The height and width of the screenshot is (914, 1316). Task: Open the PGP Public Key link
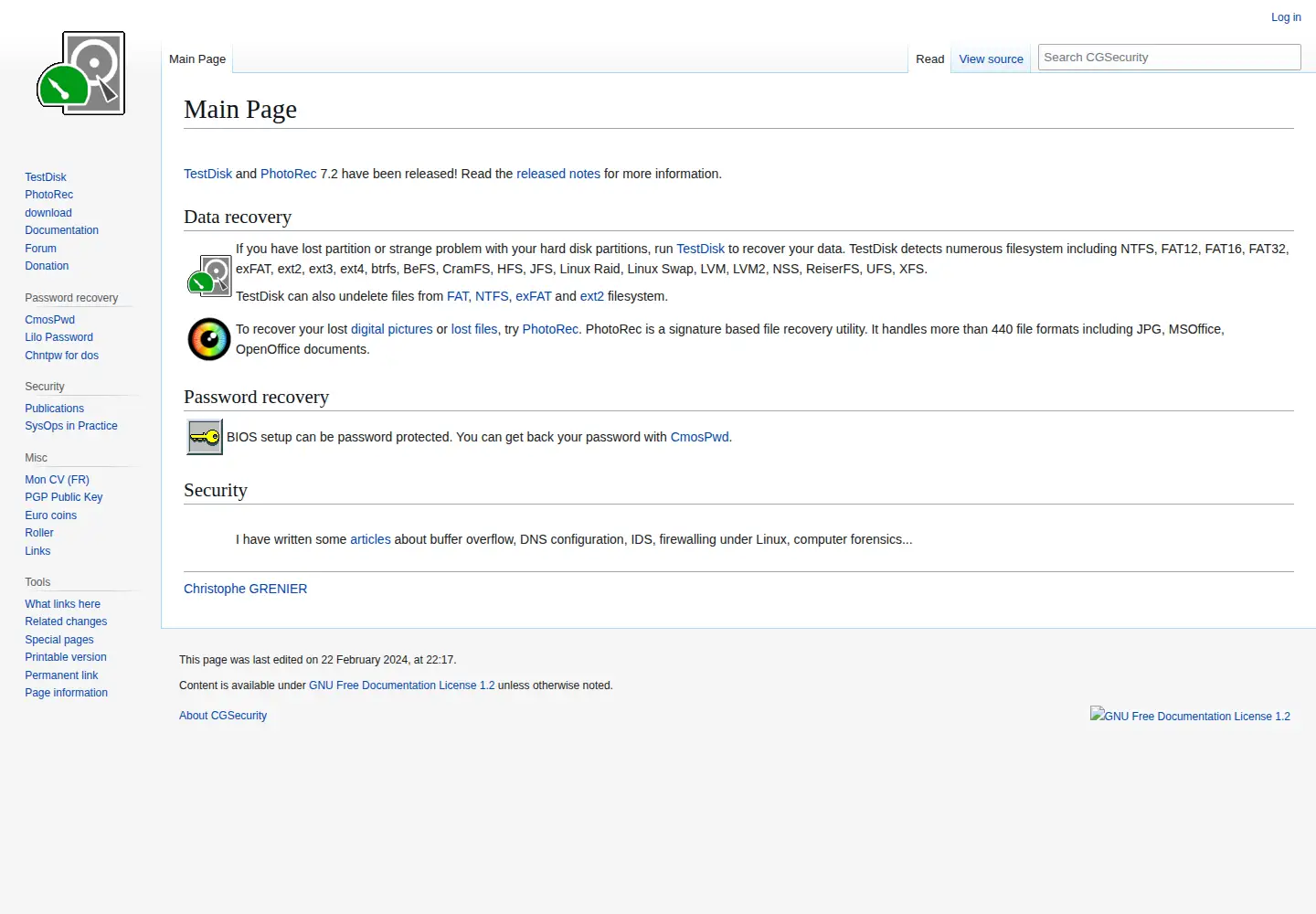point(64,497)
